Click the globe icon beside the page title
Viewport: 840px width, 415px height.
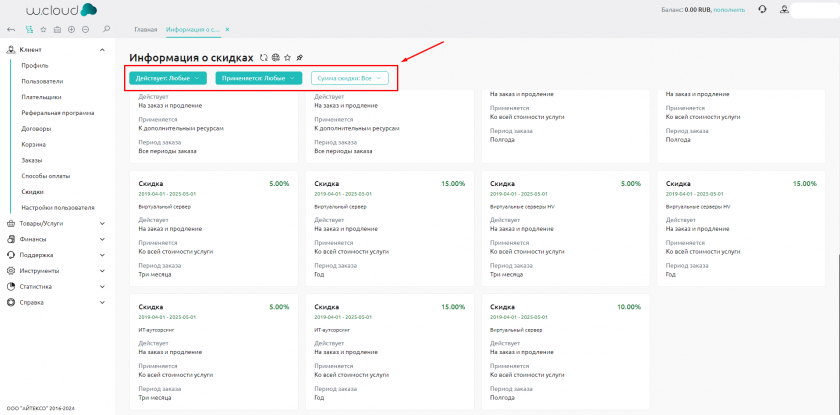(x=275, y=58)
